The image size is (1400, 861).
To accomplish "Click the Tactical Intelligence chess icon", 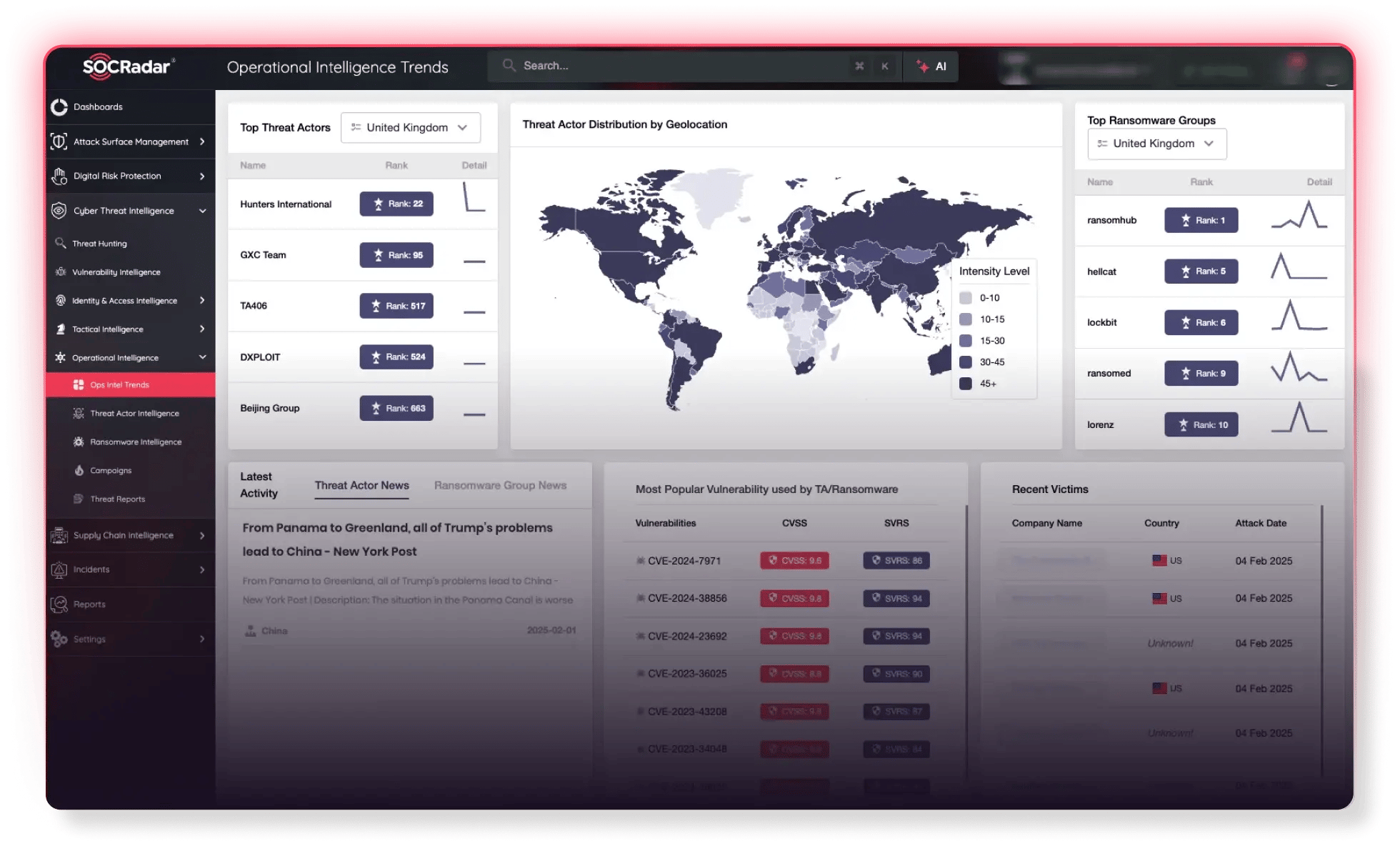I will pos(61,329).
